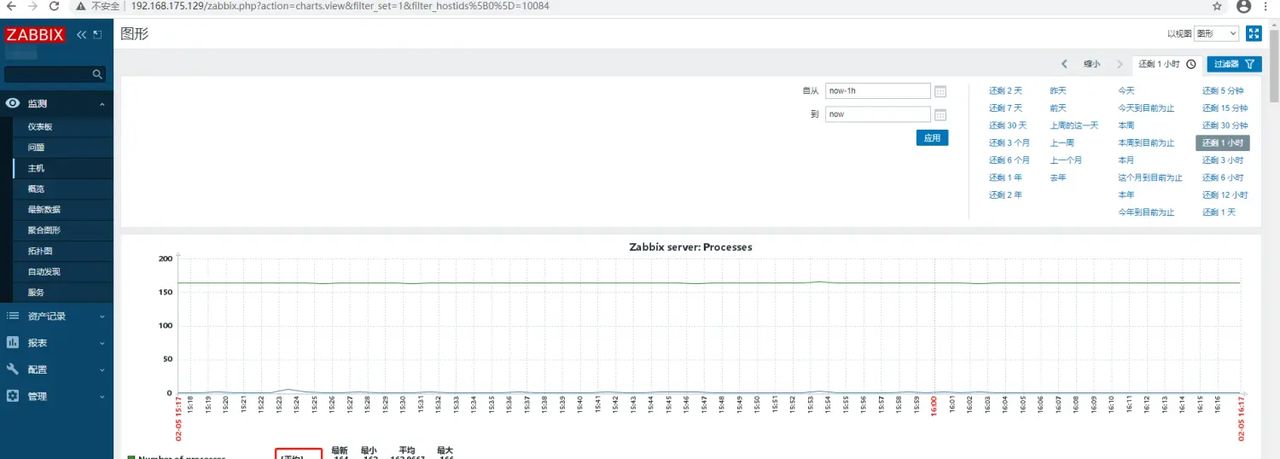This screenshot has height=459, width=1280.
Task: Select the 上一周 range
Action: (x=1062, y=143)
